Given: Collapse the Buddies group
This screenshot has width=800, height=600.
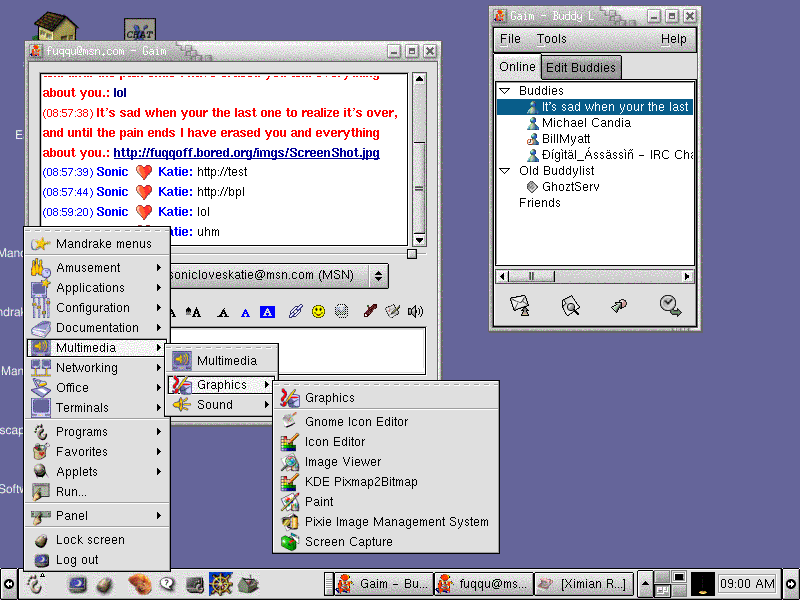Looking at the screenshot, I should pyautogui.click(x=505, y=91).
